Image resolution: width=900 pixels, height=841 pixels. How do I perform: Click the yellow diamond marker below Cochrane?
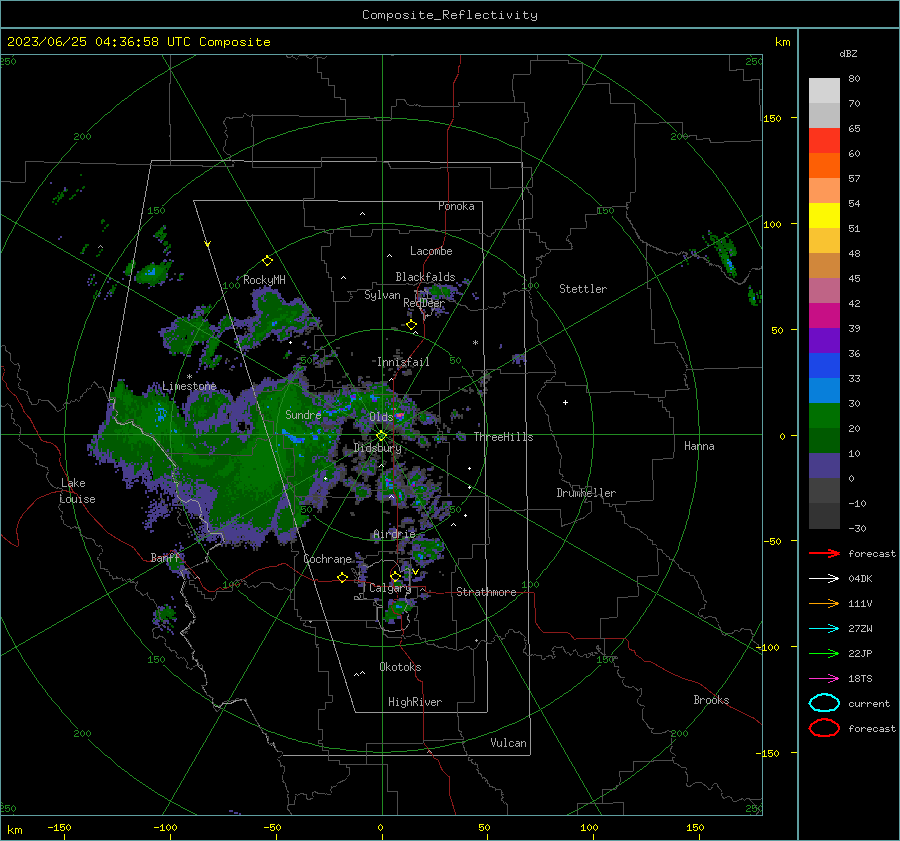tap(342, 577)
